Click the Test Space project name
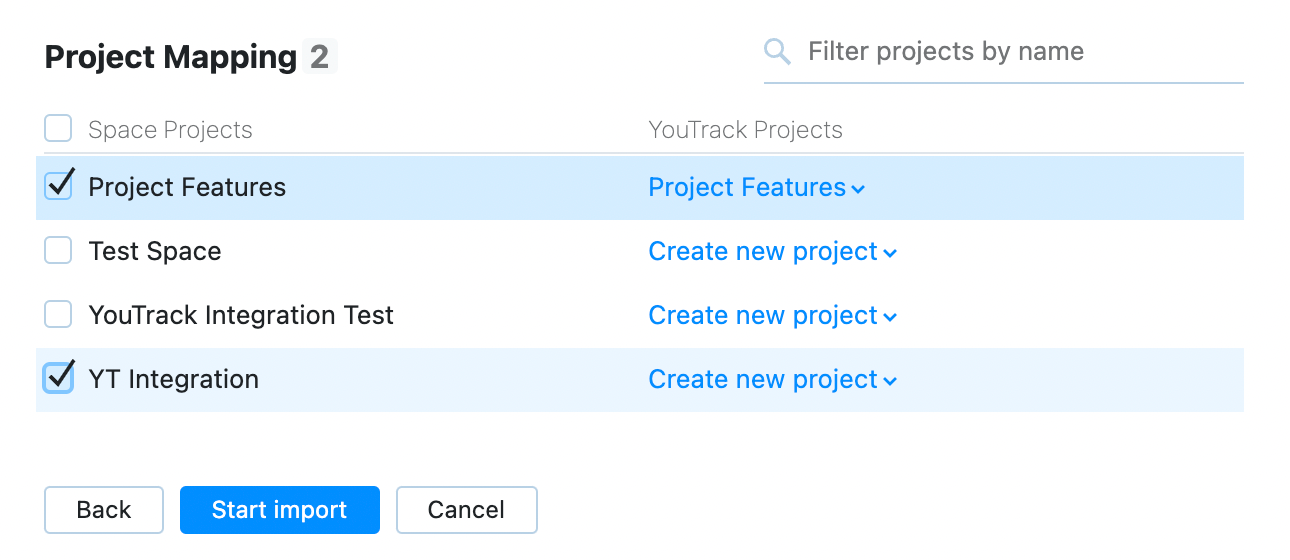Image resolution: width=1290 pixels, height=560 pixels. click(x=155, y=252)
